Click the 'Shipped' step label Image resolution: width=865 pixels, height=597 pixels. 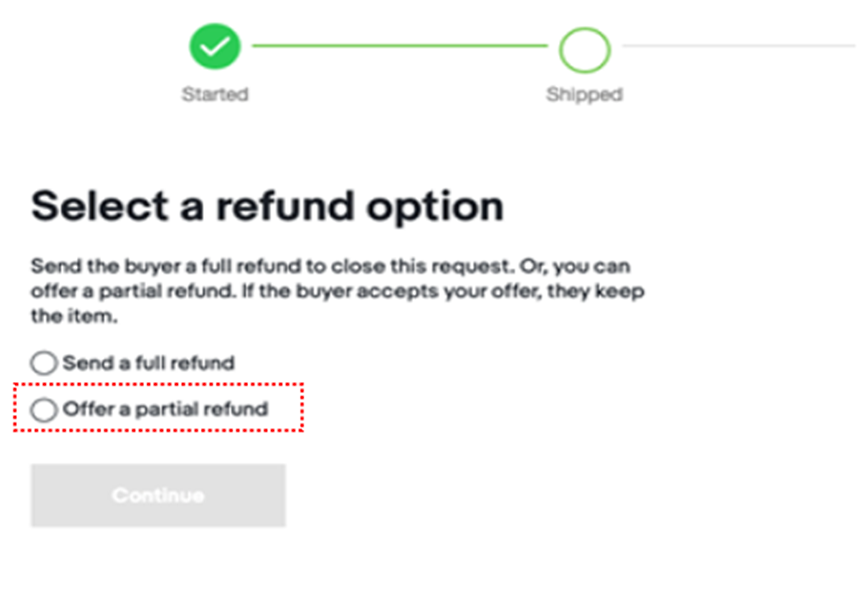(584, 95)
